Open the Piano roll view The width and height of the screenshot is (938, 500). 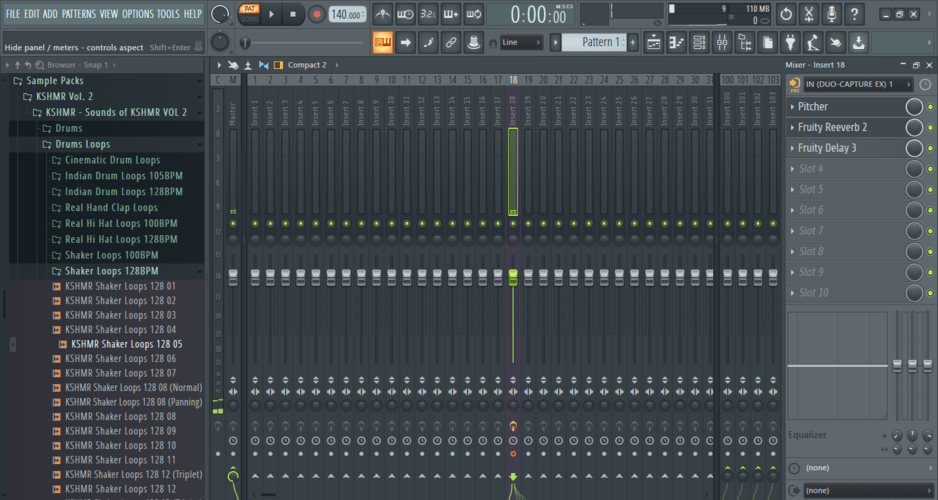677,42
